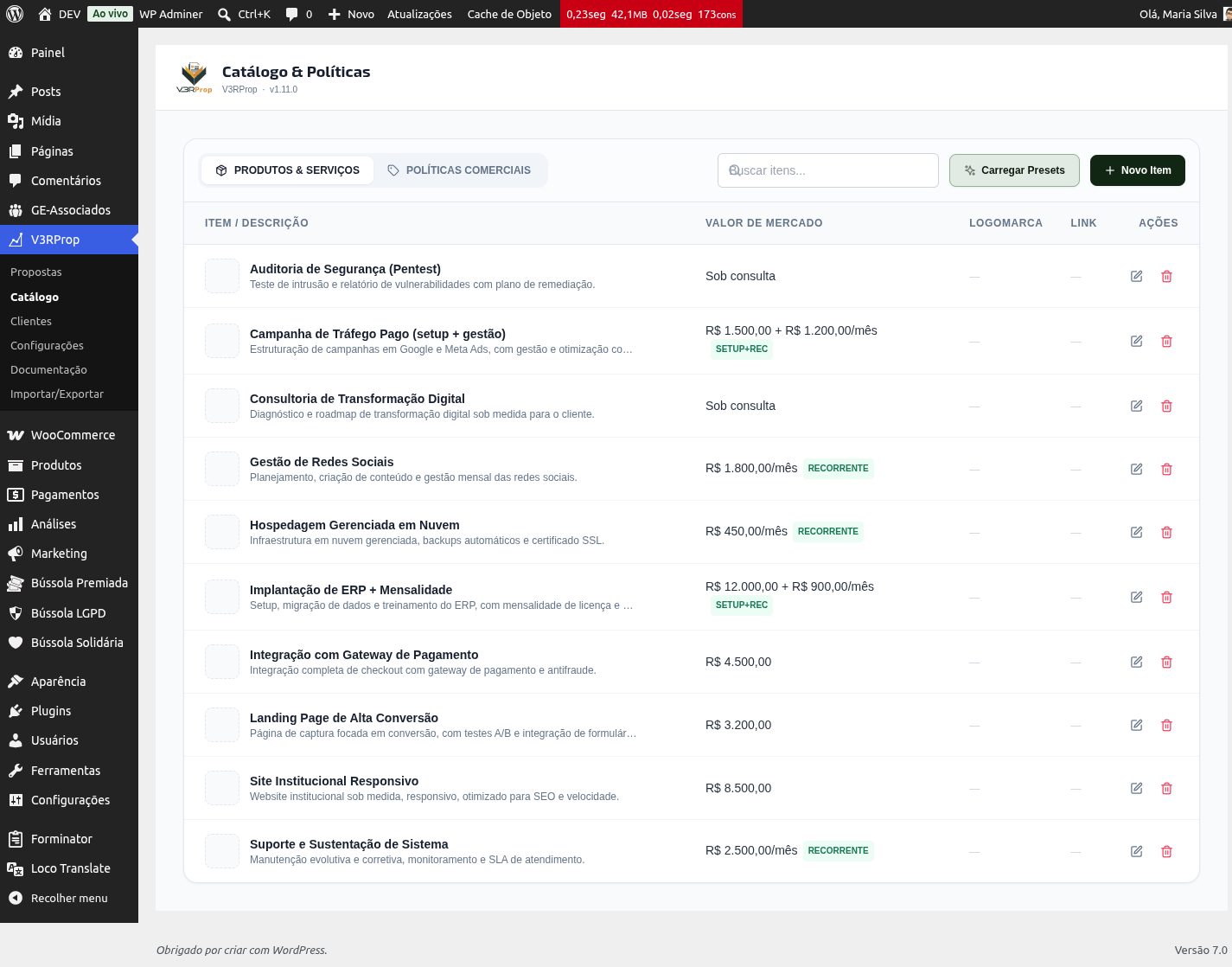Delete Implantação de ERP + Mensalidade item

(1166, 597)
